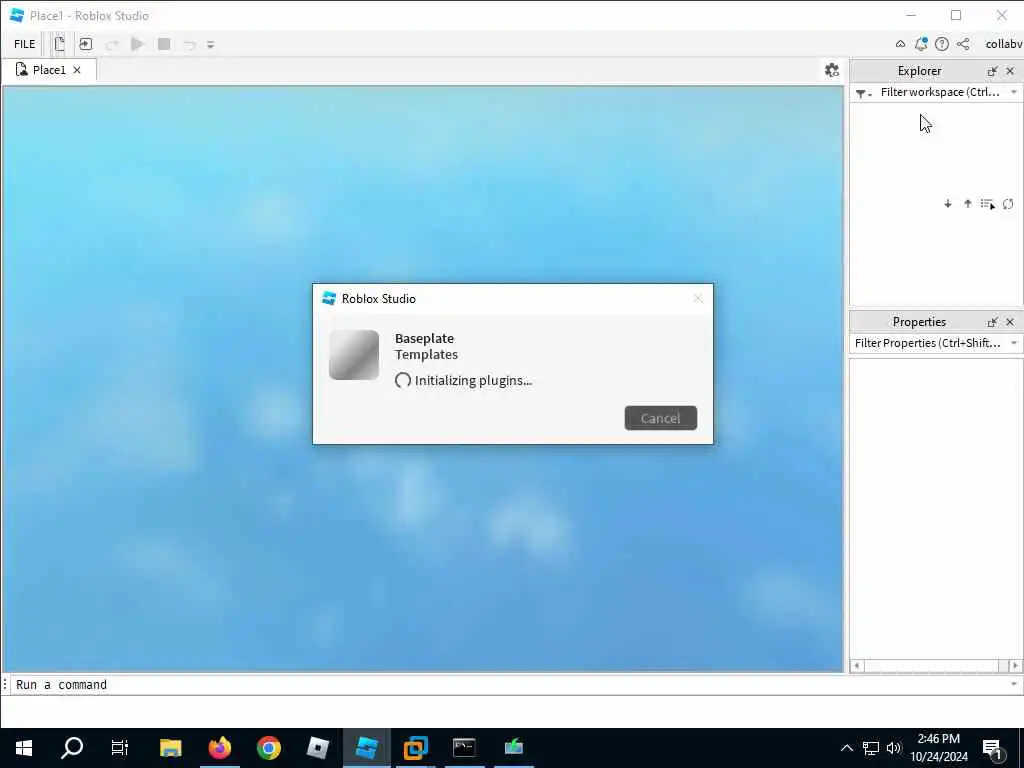The width and height of the screenshot is (1024, 768).
Task: Launch Chrome from the taskbar
Action: 268,748
